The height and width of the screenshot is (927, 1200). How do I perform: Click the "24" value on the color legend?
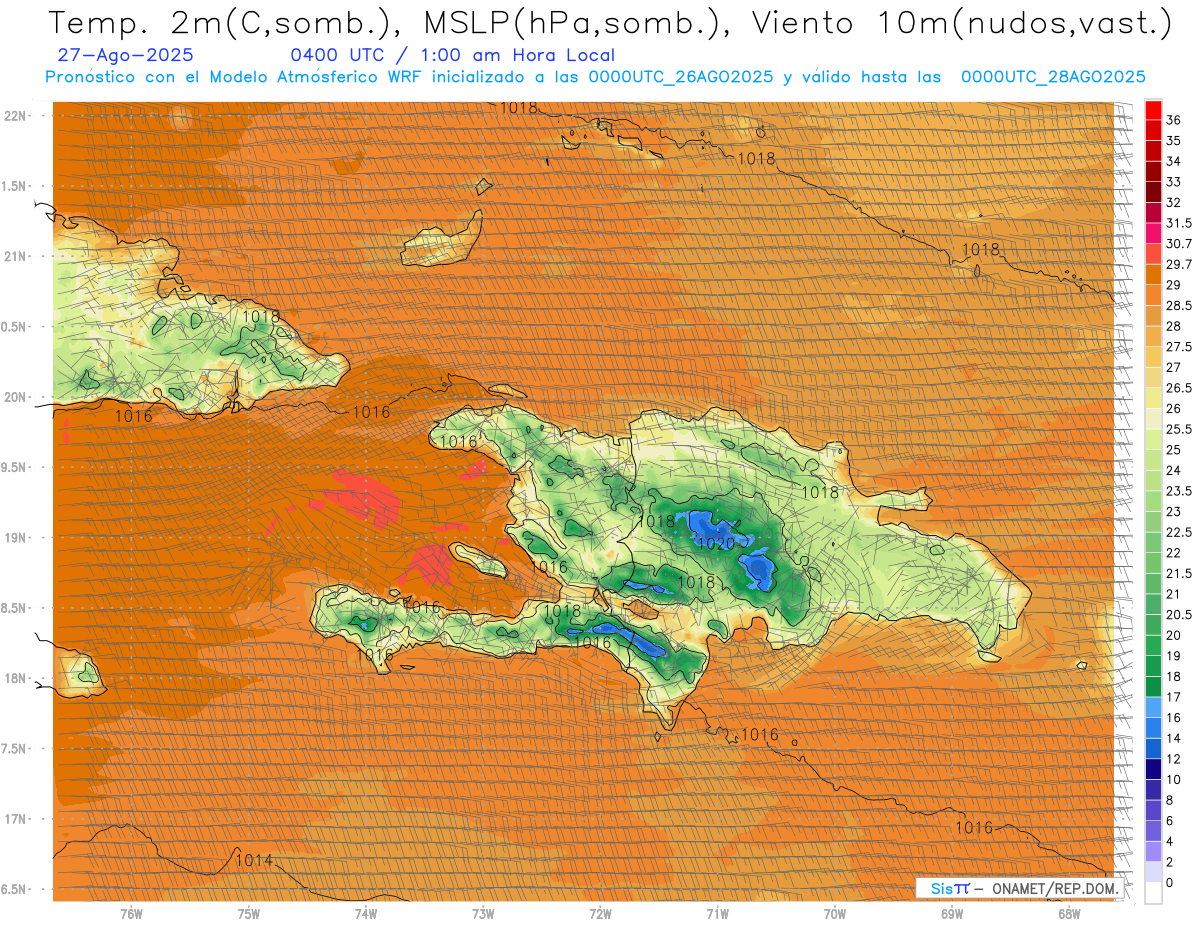pyautogui.click(x=1174, y=470)
